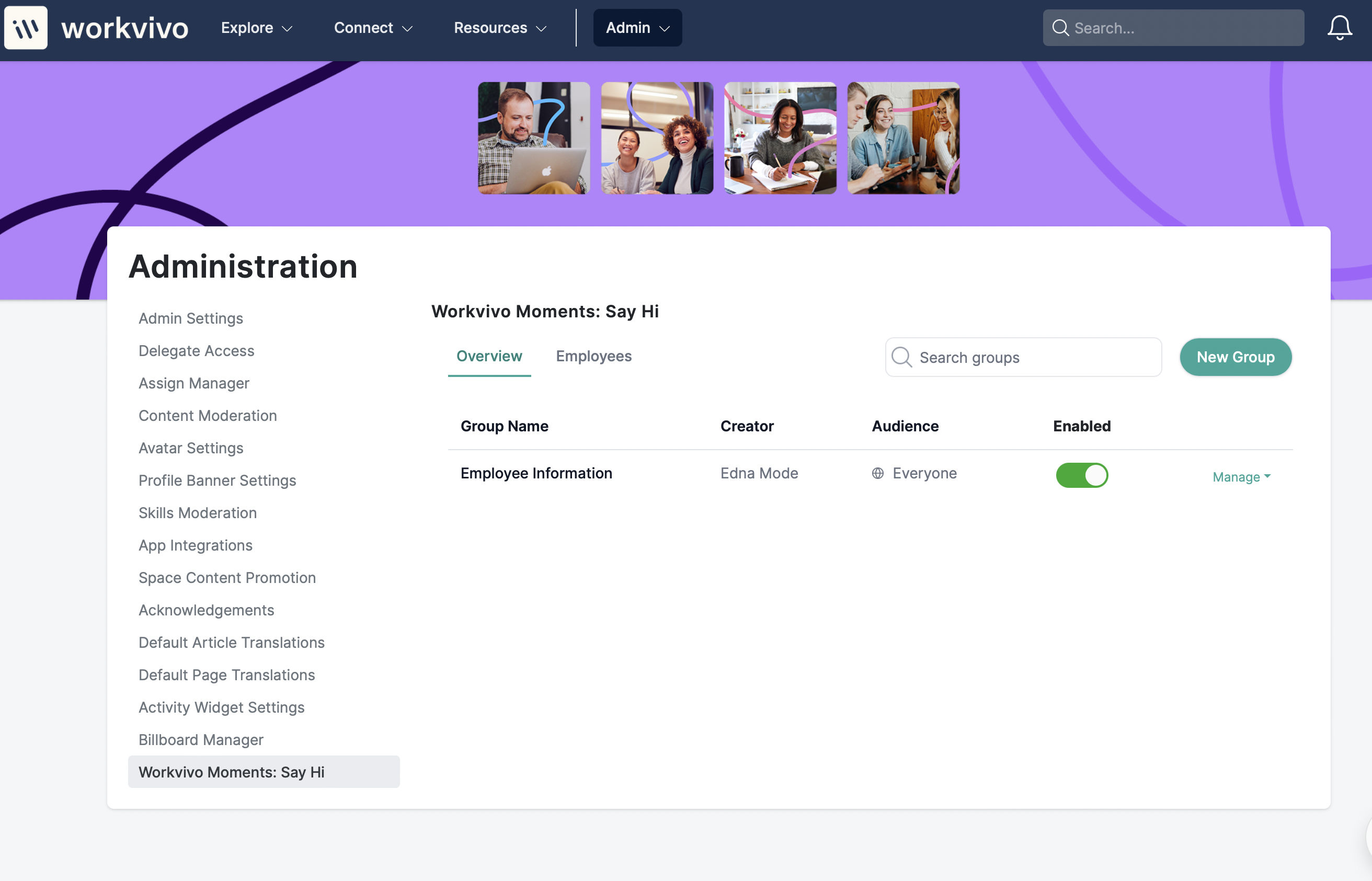Open Acknowledgements
1372x881 pixels.
(207, 610)
